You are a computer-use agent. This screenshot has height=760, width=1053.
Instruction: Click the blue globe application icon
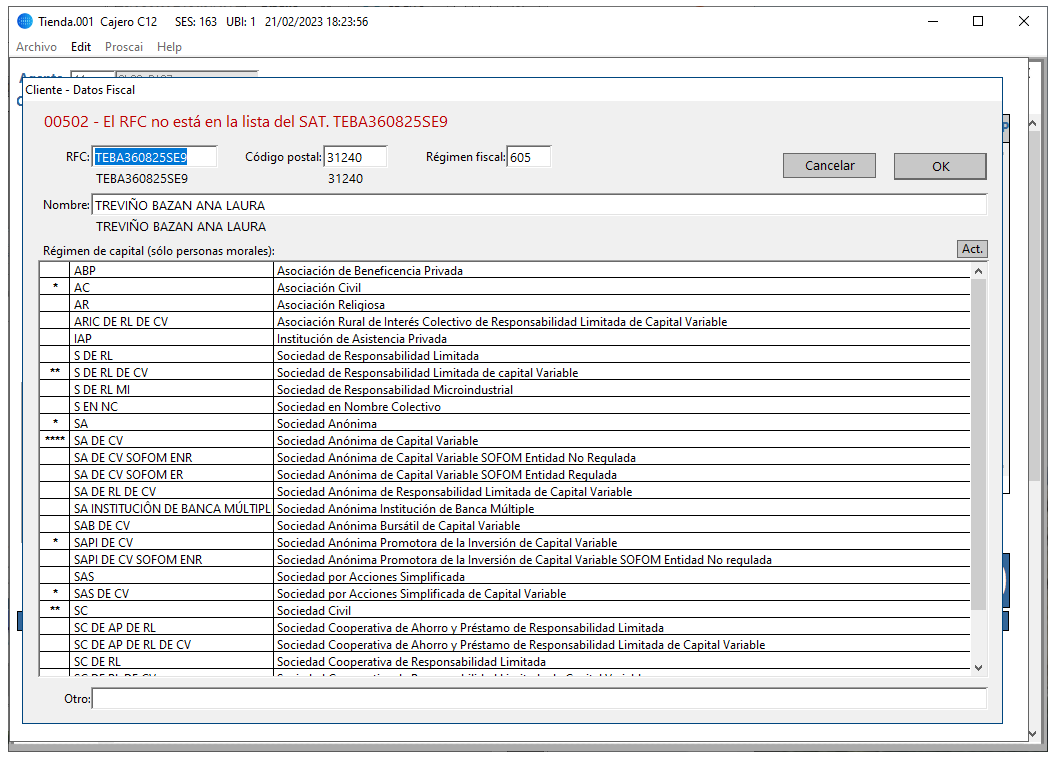25,21
